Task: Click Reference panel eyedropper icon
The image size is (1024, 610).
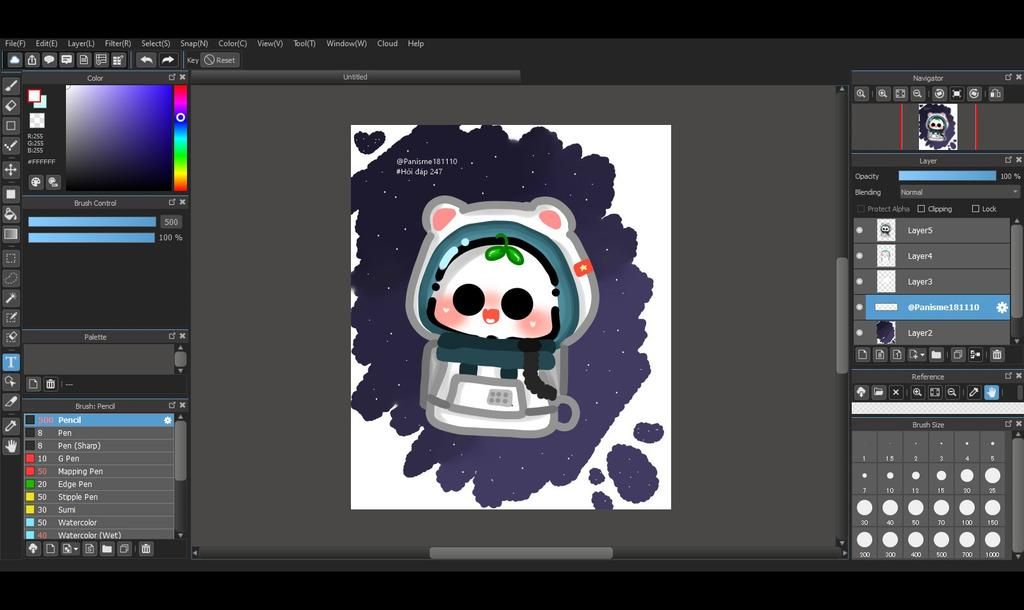Action: coord(974,392)
